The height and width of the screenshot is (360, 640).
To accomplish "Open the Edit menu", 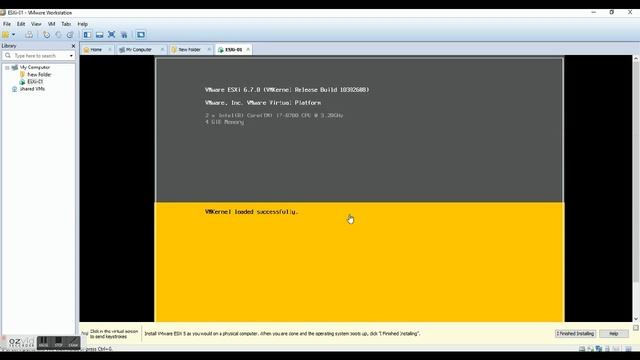I will click(21, 24).
